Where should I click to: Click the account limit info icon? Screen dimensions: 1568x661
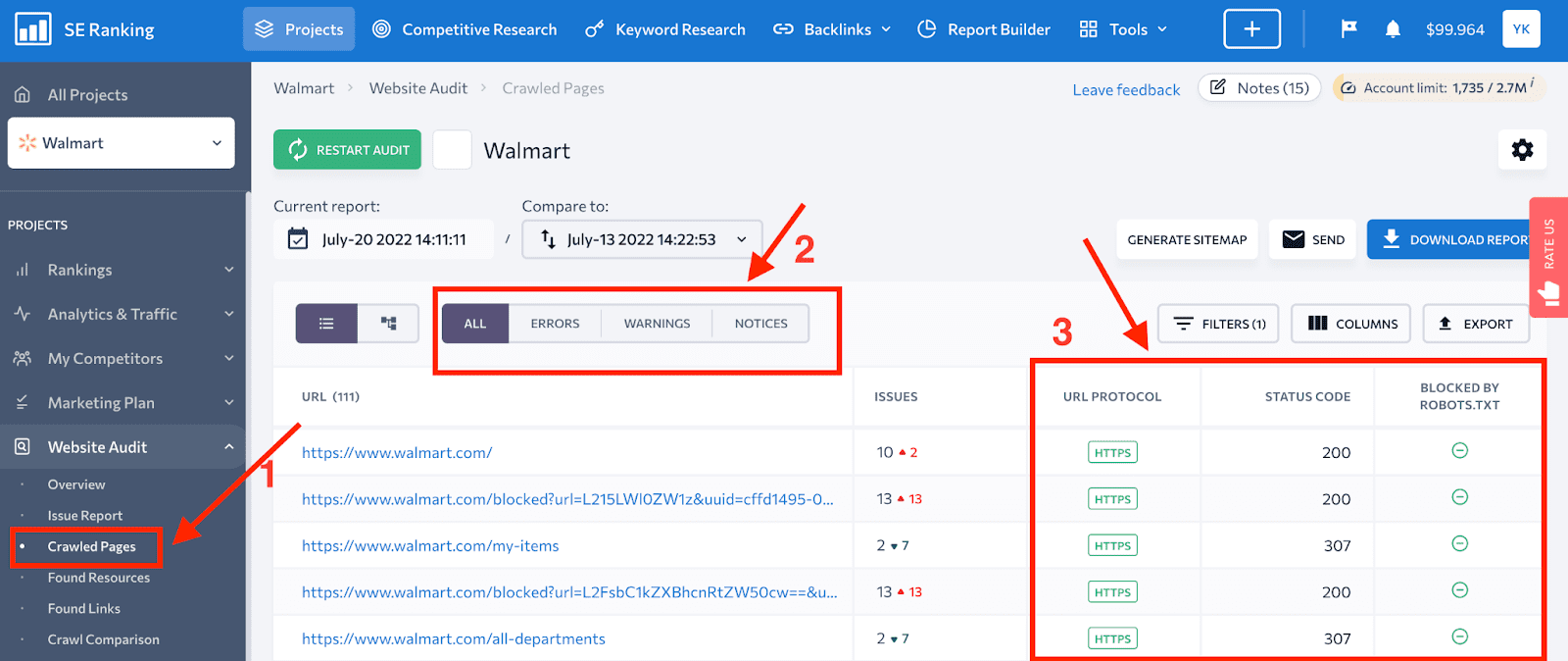pyautogui.click(x=1533, y=82)
